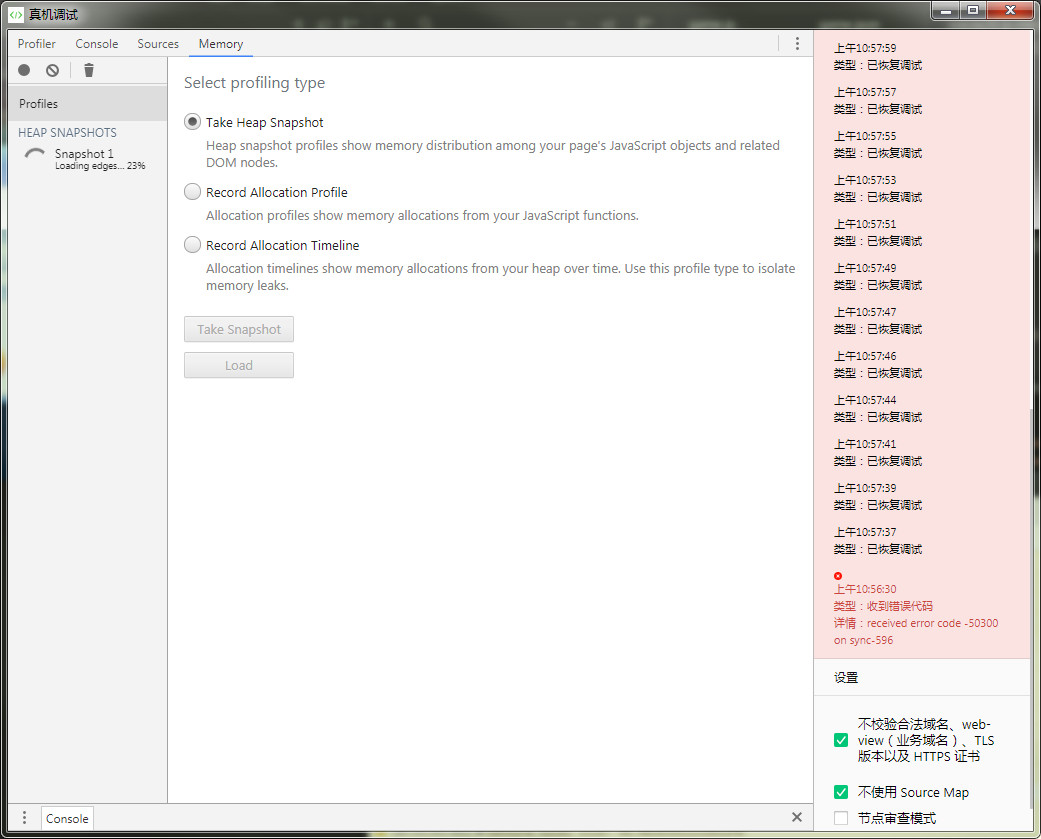Select the Memory tab
The width and height of the screenshot is (1041, 839).
click(221, 44)
